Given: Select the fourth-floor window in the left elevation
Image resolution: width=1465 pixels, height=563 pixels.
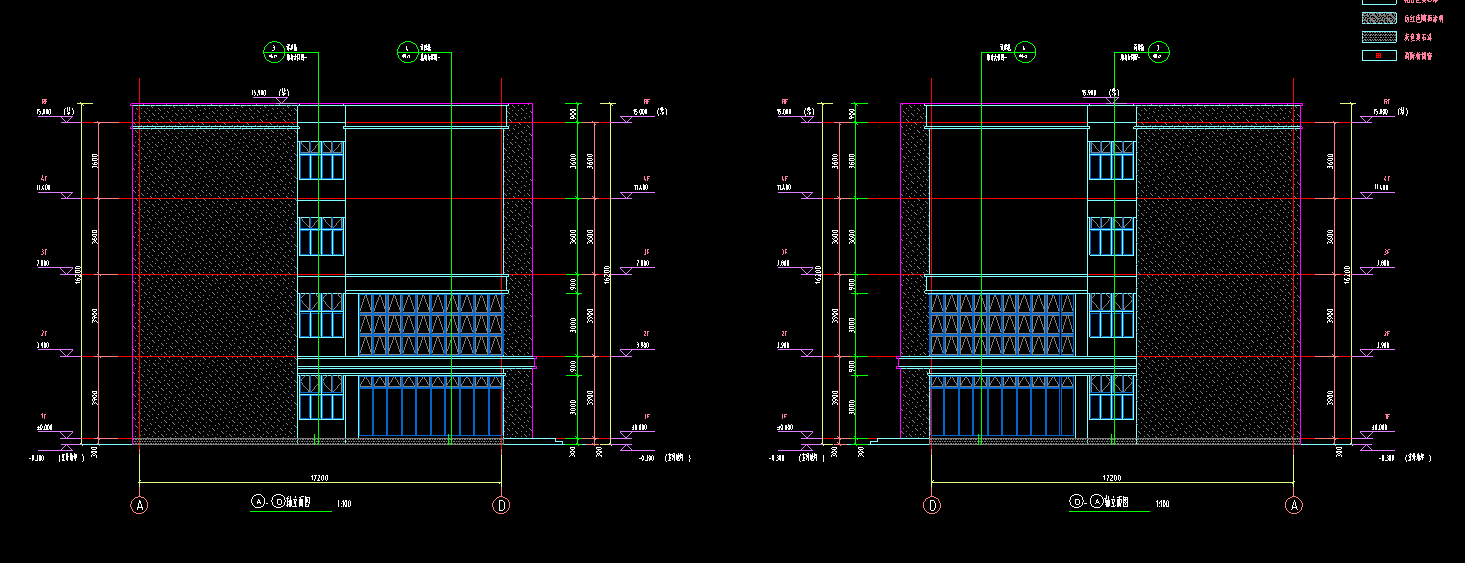Looking at the screenshot, I should tap(321, 160).
